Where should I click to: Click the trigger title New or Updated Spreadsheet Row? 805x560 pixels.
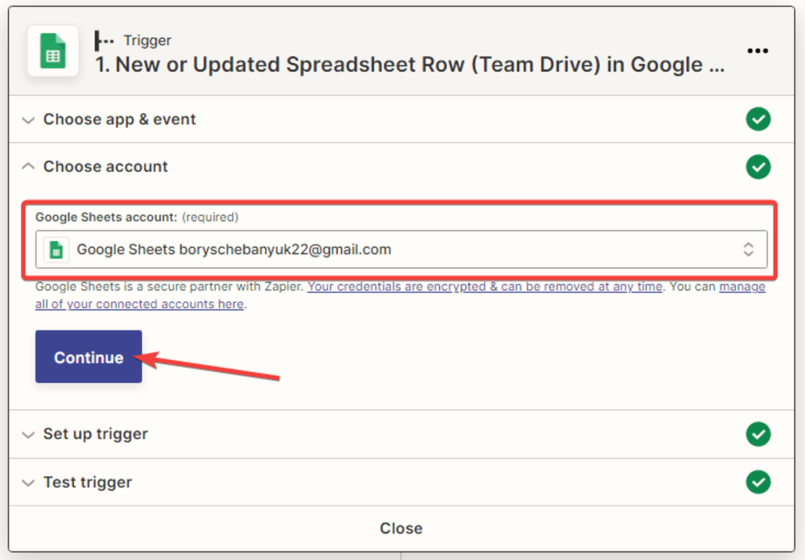[410, 65]
